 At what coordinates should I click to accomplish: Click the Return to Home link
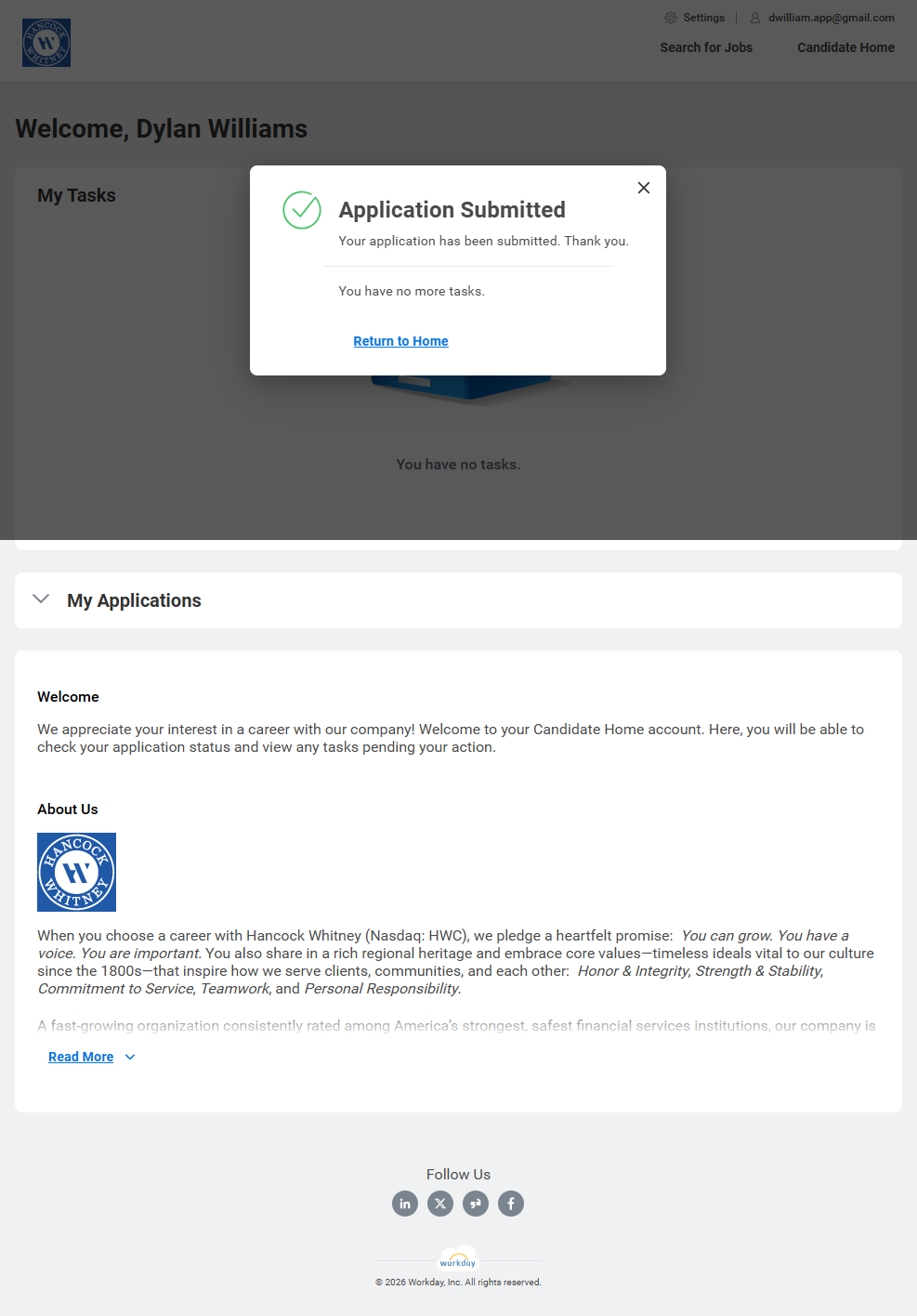[x=400, y=341]
